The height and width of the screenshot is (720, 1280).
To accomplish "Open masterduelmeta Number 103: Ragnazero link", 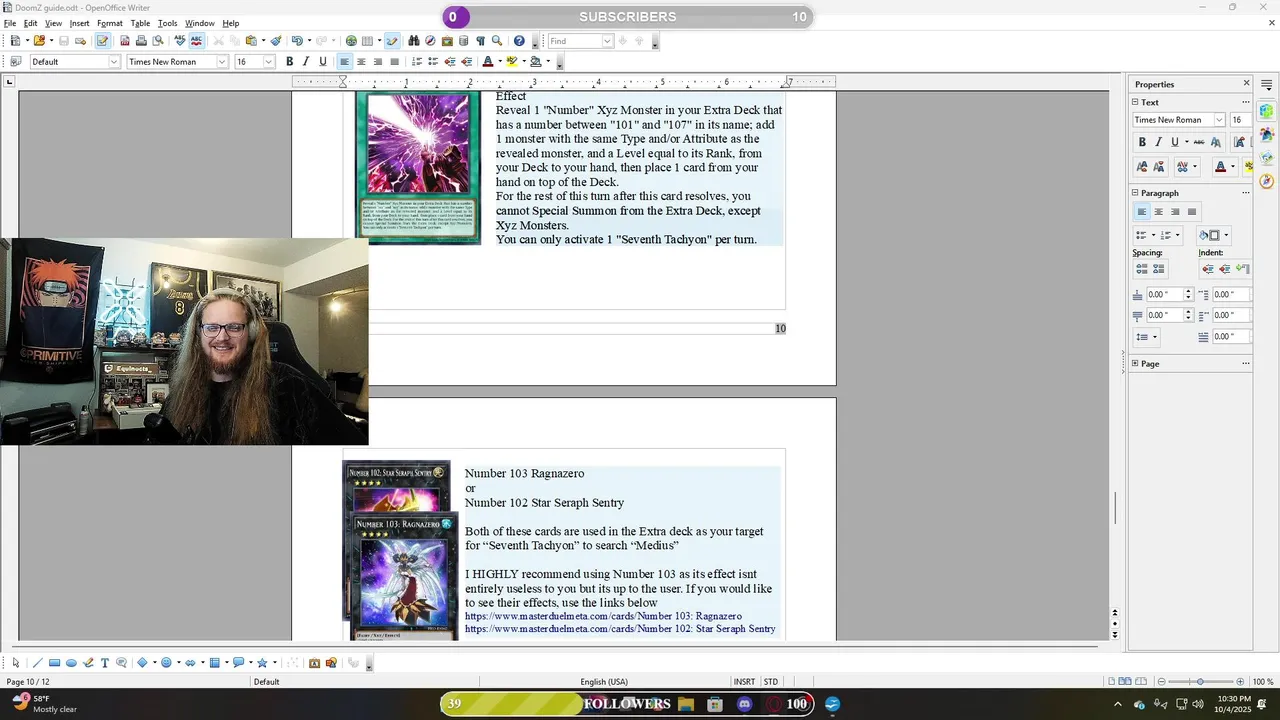I will pyautogui.click(x=603, y=616).
